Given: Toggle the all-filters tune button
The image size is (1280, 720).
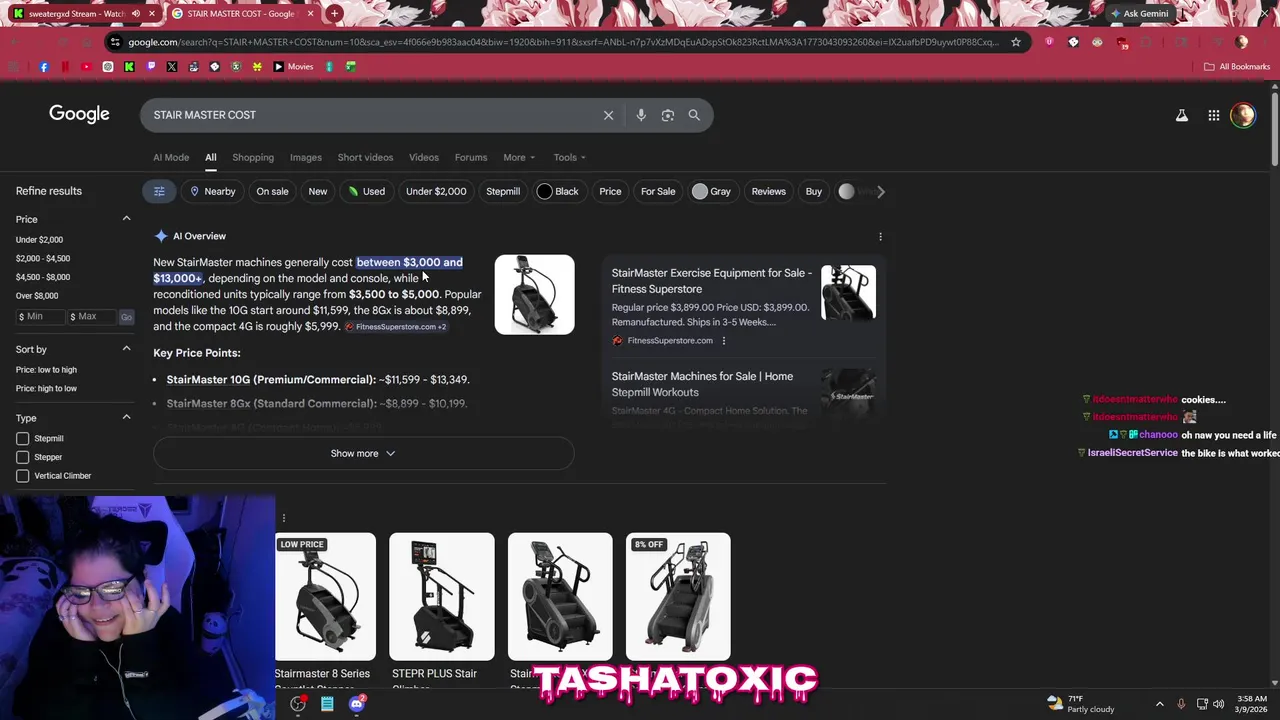Looking at the screenshot, I should point(159,192).
